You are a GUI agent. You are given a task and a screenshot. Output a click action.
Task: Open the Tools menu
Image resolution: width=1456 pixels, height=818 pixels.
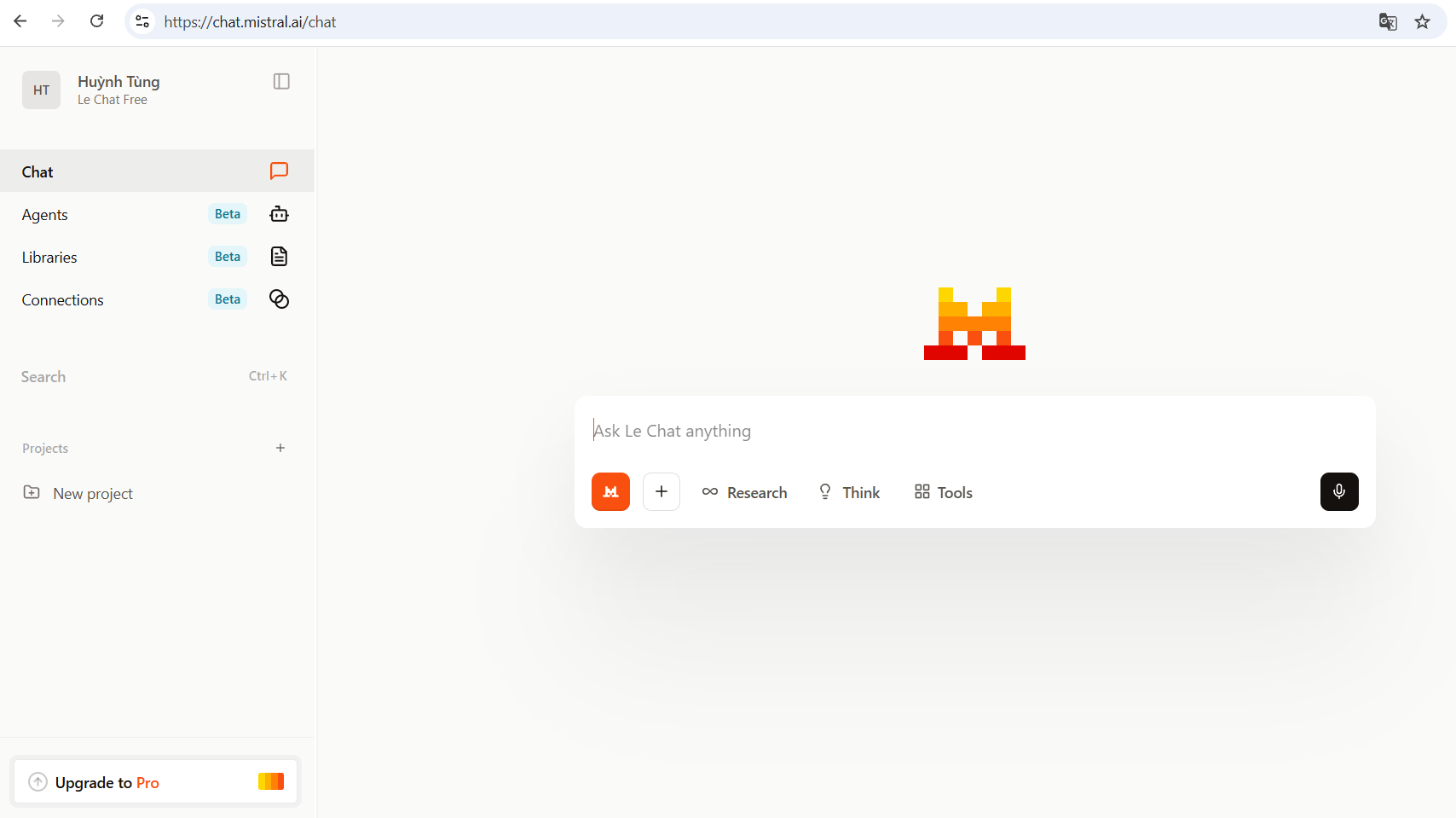(944, 492)
